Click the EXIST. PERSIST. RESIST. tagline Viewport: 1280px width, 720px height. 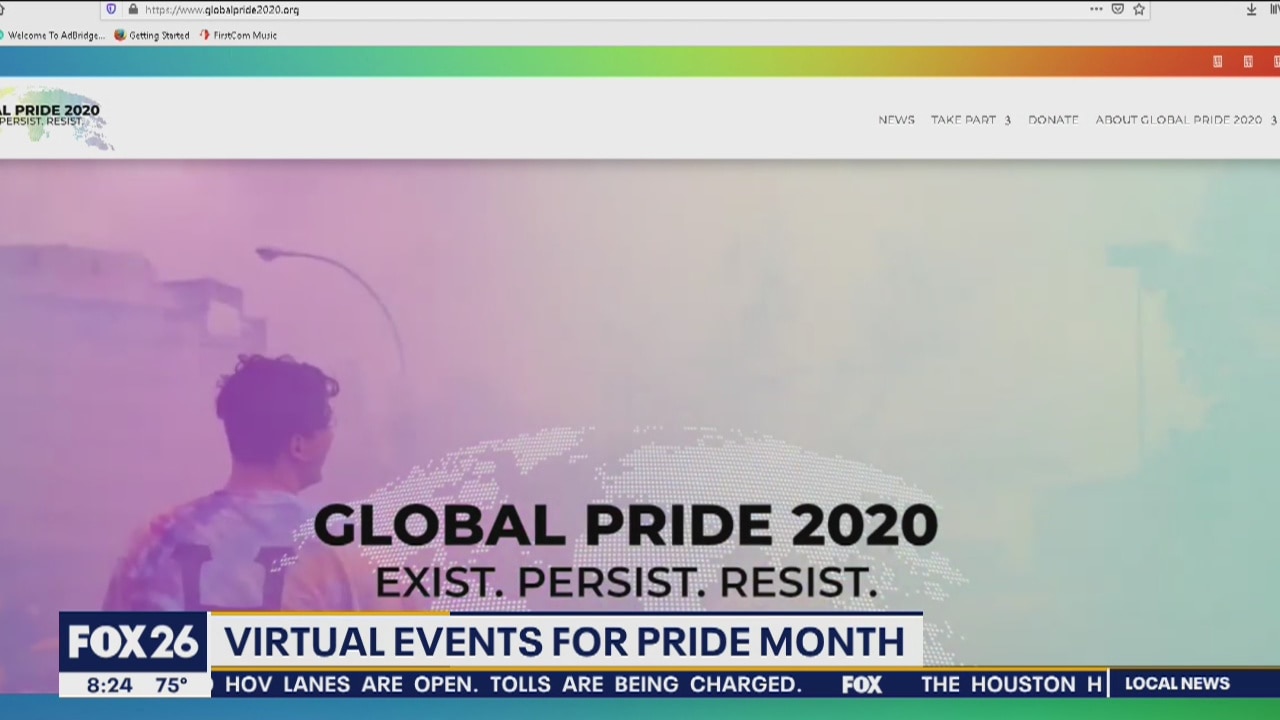[x=626, y=583]
